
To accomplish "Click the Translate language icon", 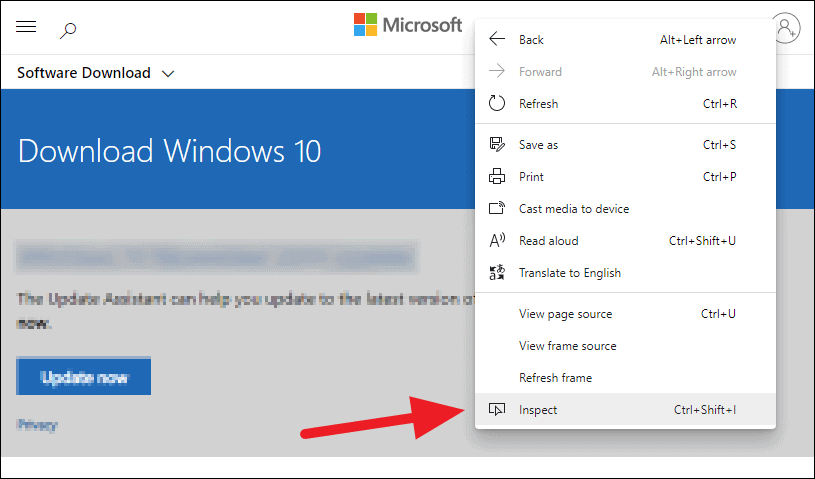I will click(x=497, y=273).
